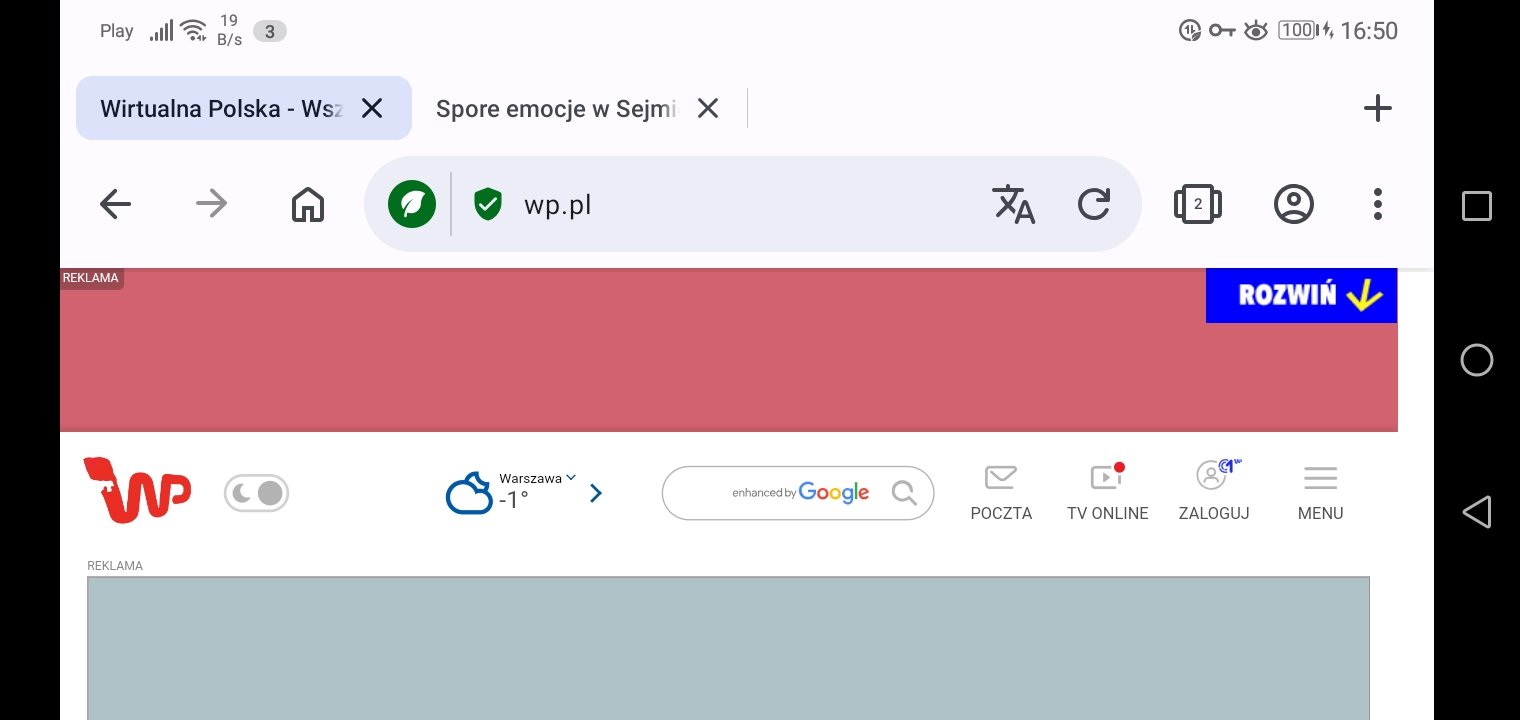Go to the browser home page
1520x720 pixels.
click(308, 205)
